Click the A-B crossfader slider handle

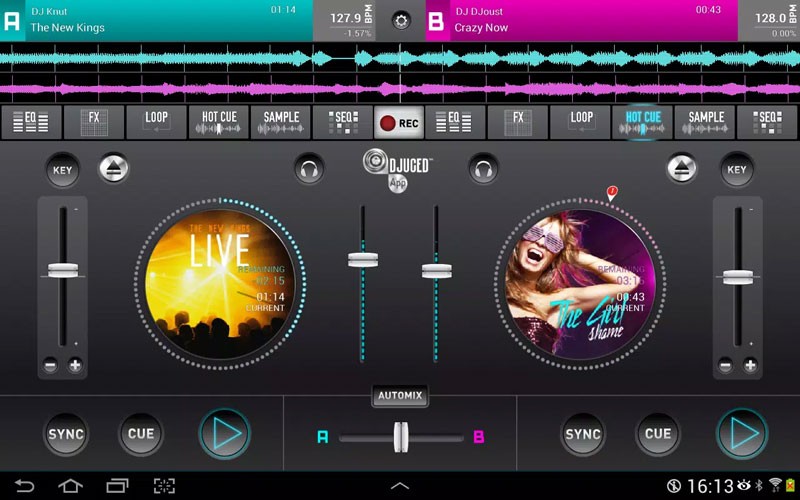[x=401, y=437]
